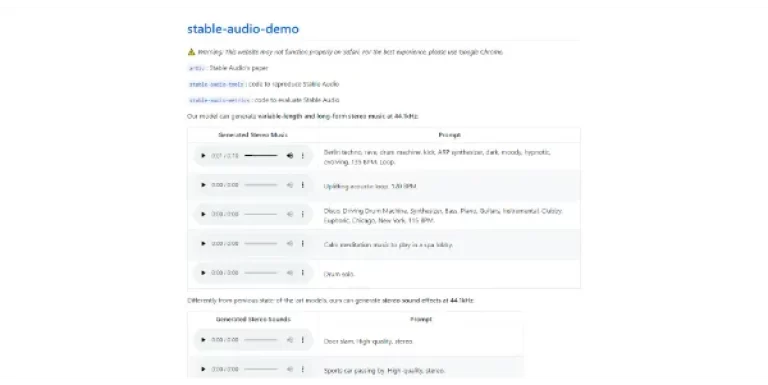Open more options for Disco Drum Machine player

click(303, 214)
